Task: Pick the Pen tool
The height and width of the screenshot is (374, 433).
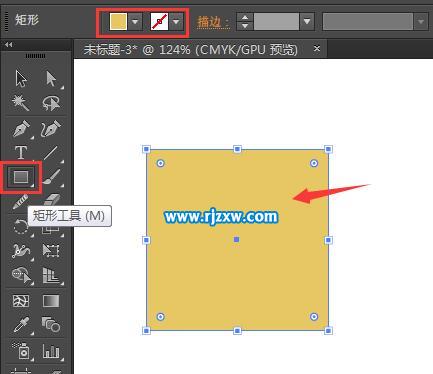Action: tap(21, 129)
